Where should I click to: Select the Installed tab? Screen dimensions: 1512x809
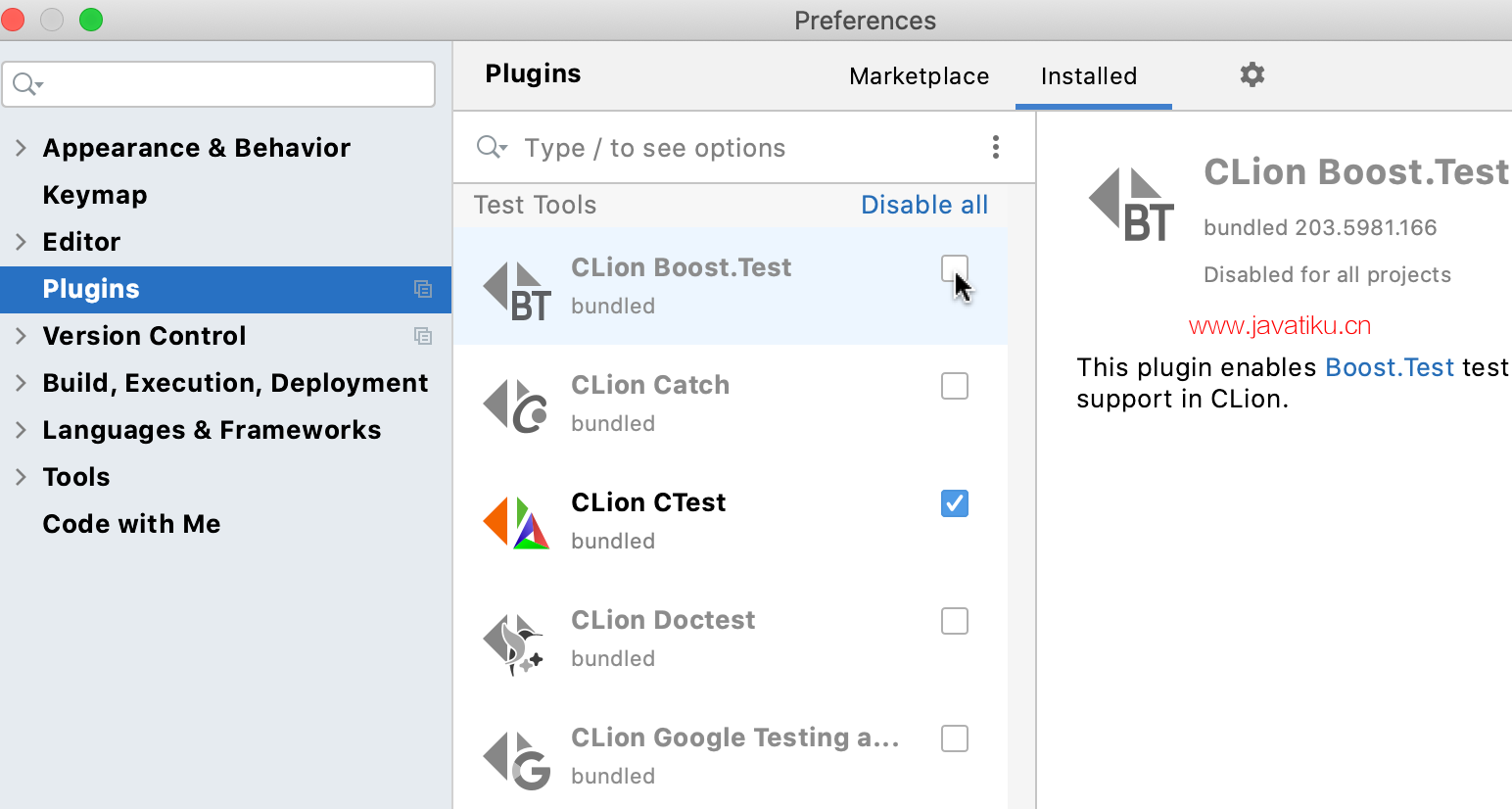pos(1088,76)
